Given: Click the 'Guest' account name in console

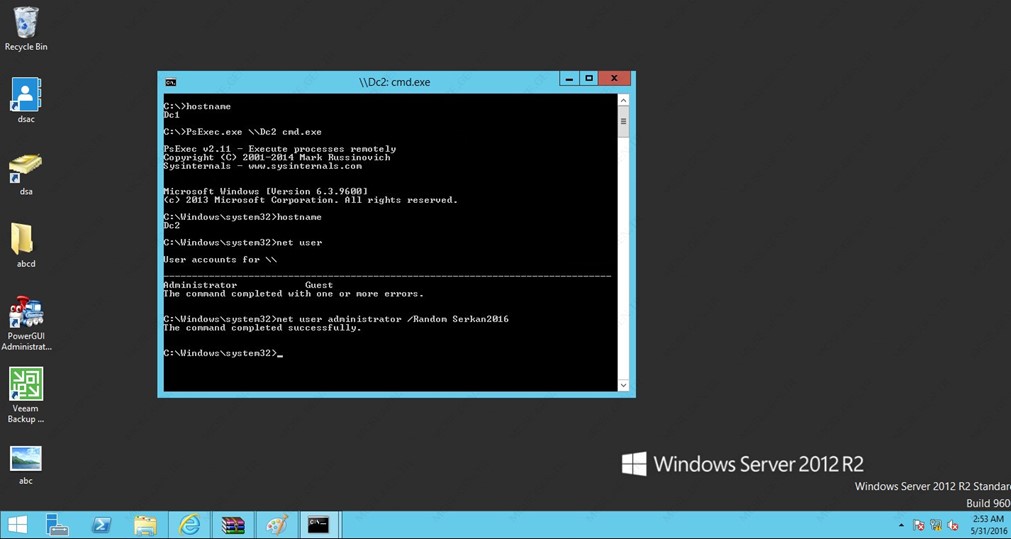Looking at the screenshot, I should tap(319, 285).
